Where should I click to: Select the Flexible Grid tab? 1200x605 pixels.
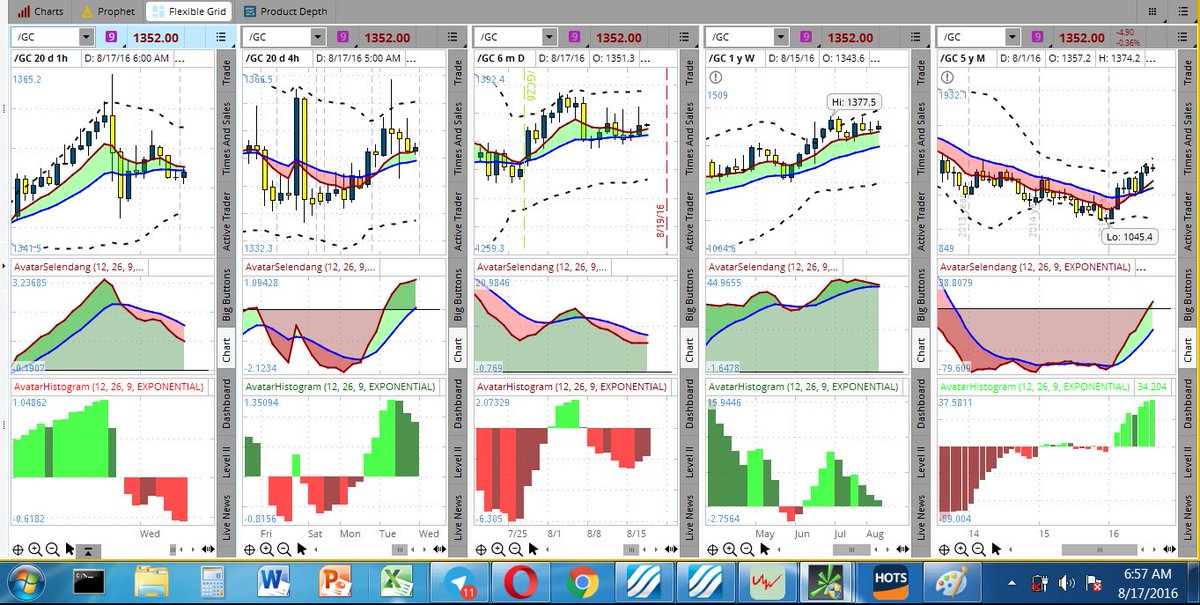tap(188, 12)
